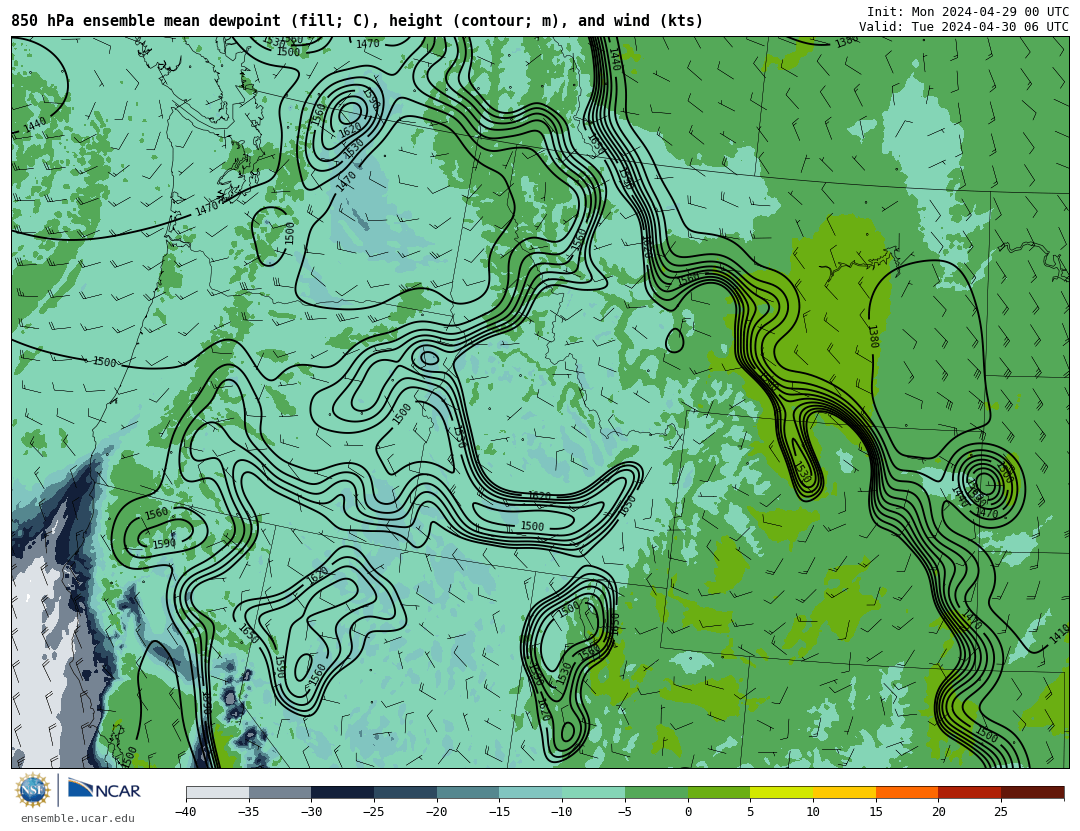Viewport: 1080px width, 831px height.
Task: Open the ensemble.ucar.edu link text
Action: click(x=78, y=819)
